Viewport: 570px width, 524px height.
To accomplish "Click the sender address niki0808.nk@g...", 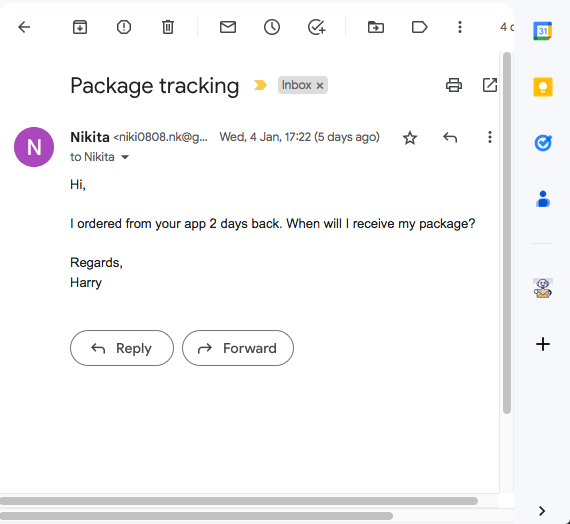I will 161,137.
